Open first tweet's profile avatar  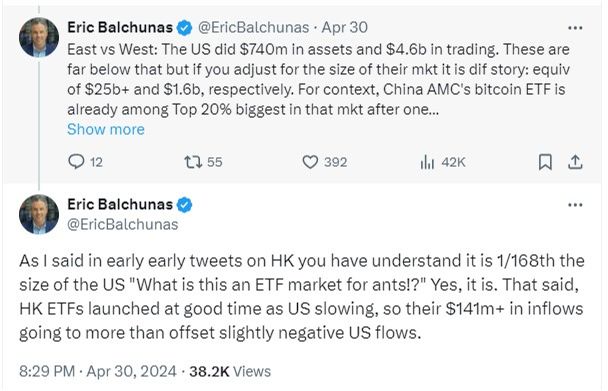point(39,37)
